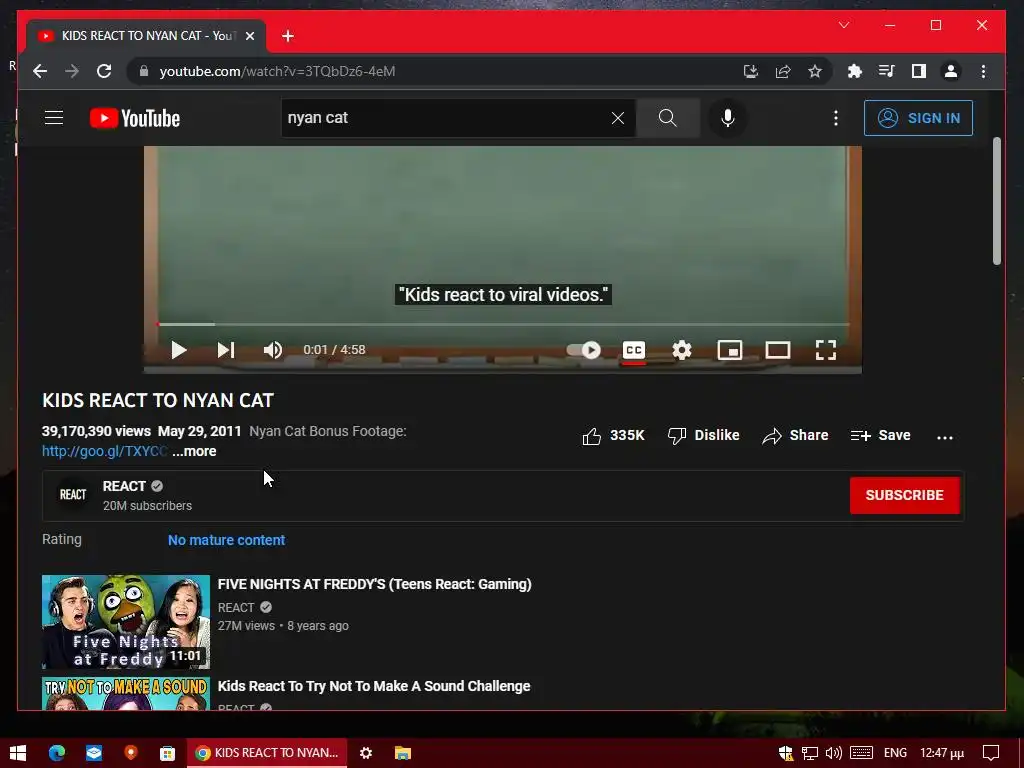Open the YouTube guide hamburger menu
Viewport: 1024px width, 768px height.
tap(54, 118)
